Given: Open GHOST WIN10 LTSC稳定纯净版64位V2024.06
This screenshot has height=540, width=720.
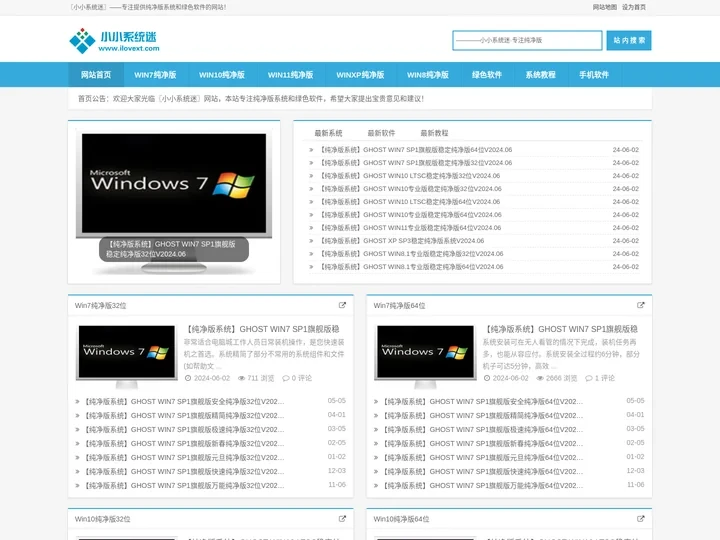Looking at the screenshot, I should coord(410,202).
